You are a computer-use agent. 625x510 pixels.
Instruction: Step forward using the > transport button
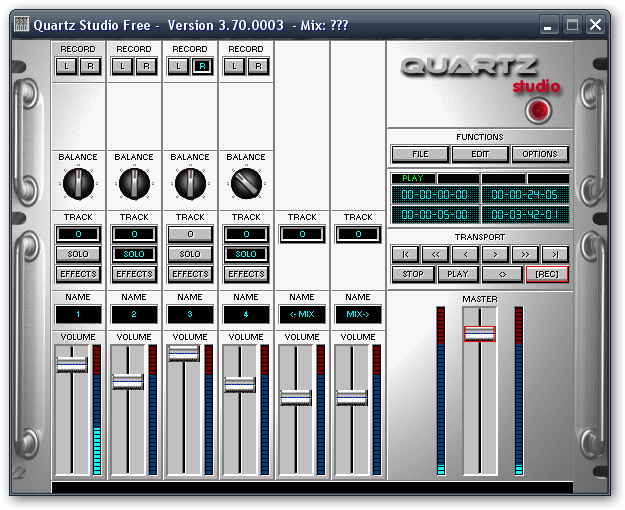click(x=495, y=254)
